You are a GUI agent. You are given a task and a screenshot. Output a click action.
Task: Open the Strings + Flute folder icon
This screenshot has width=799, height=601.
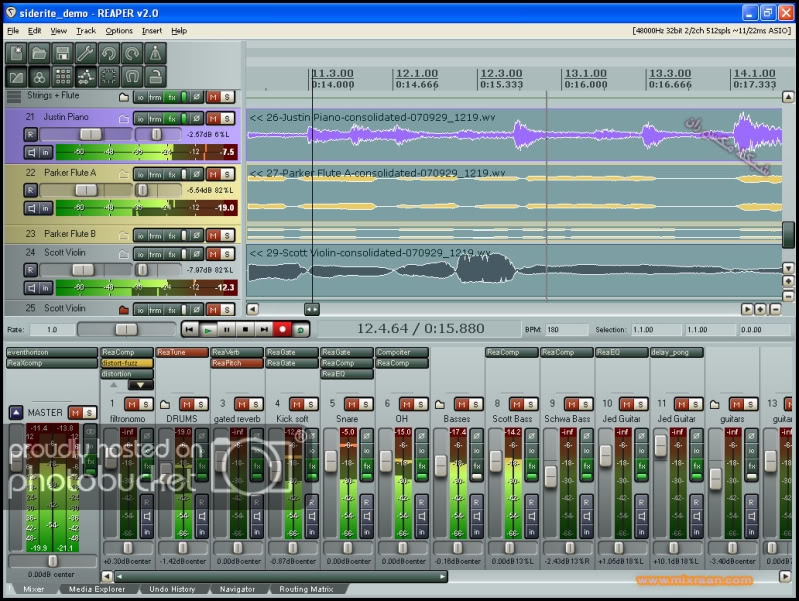(123, 97)
